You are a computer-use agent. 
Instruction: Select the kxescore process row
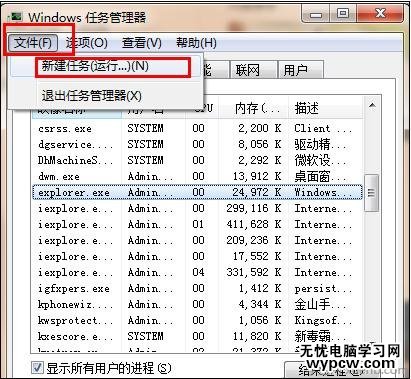click(x=197, y=336)
